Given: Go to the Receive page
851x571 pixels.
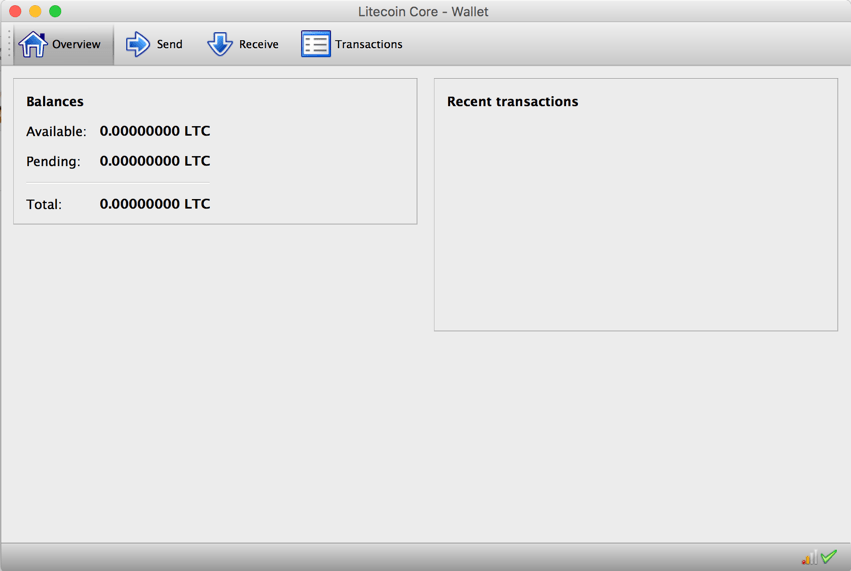Looking at the screenshot, I should (243, 45).
